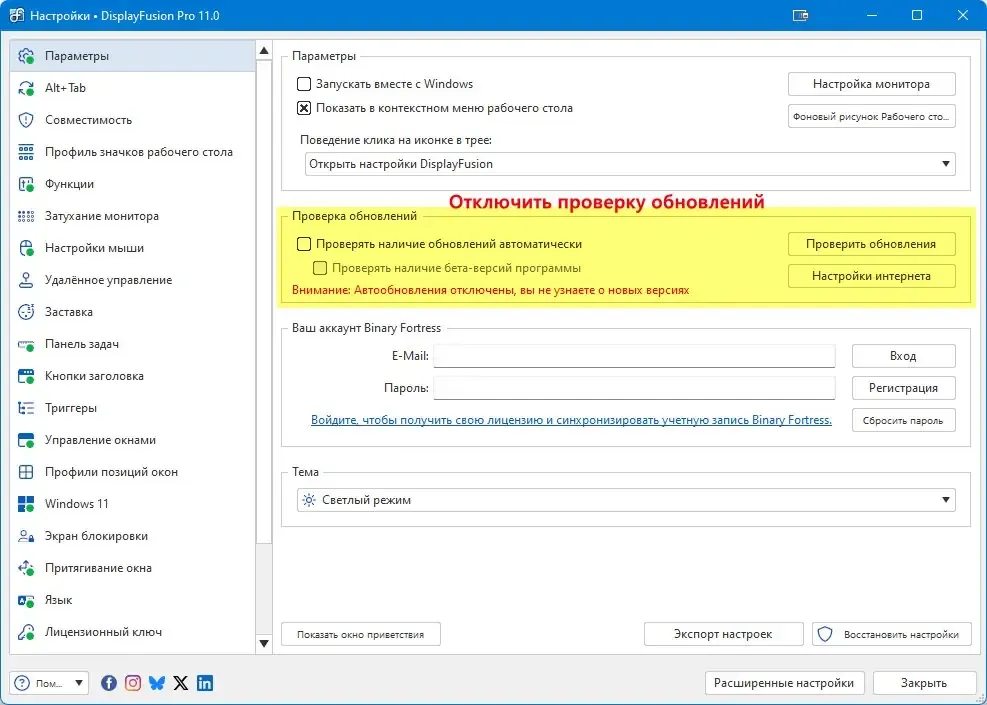Focus the E-Mail input field

tap(634, 356)
